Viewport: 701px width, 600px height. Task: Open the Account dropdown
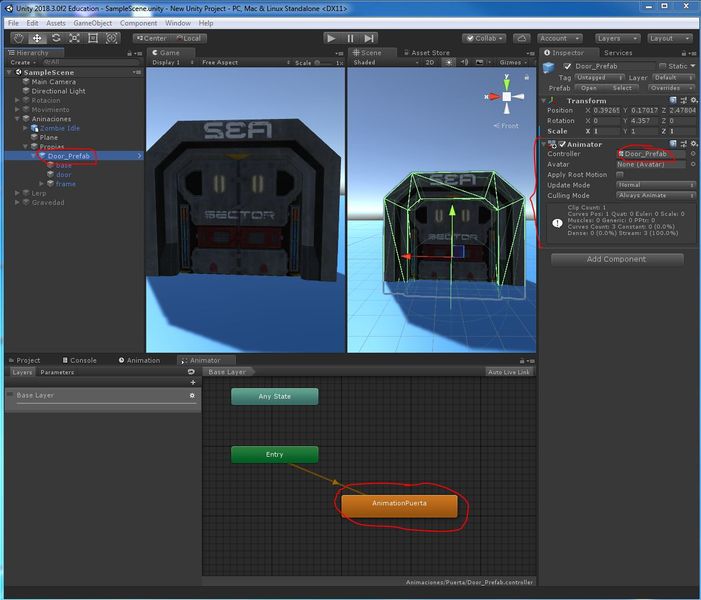coord(559,38)
